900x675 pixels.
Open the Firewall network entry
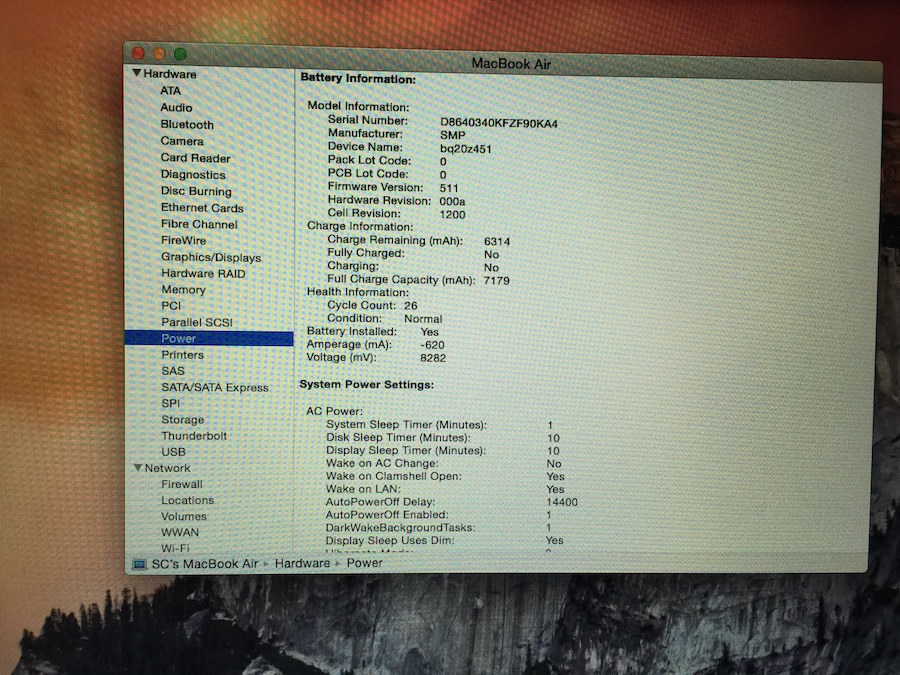tap(182, 484)
